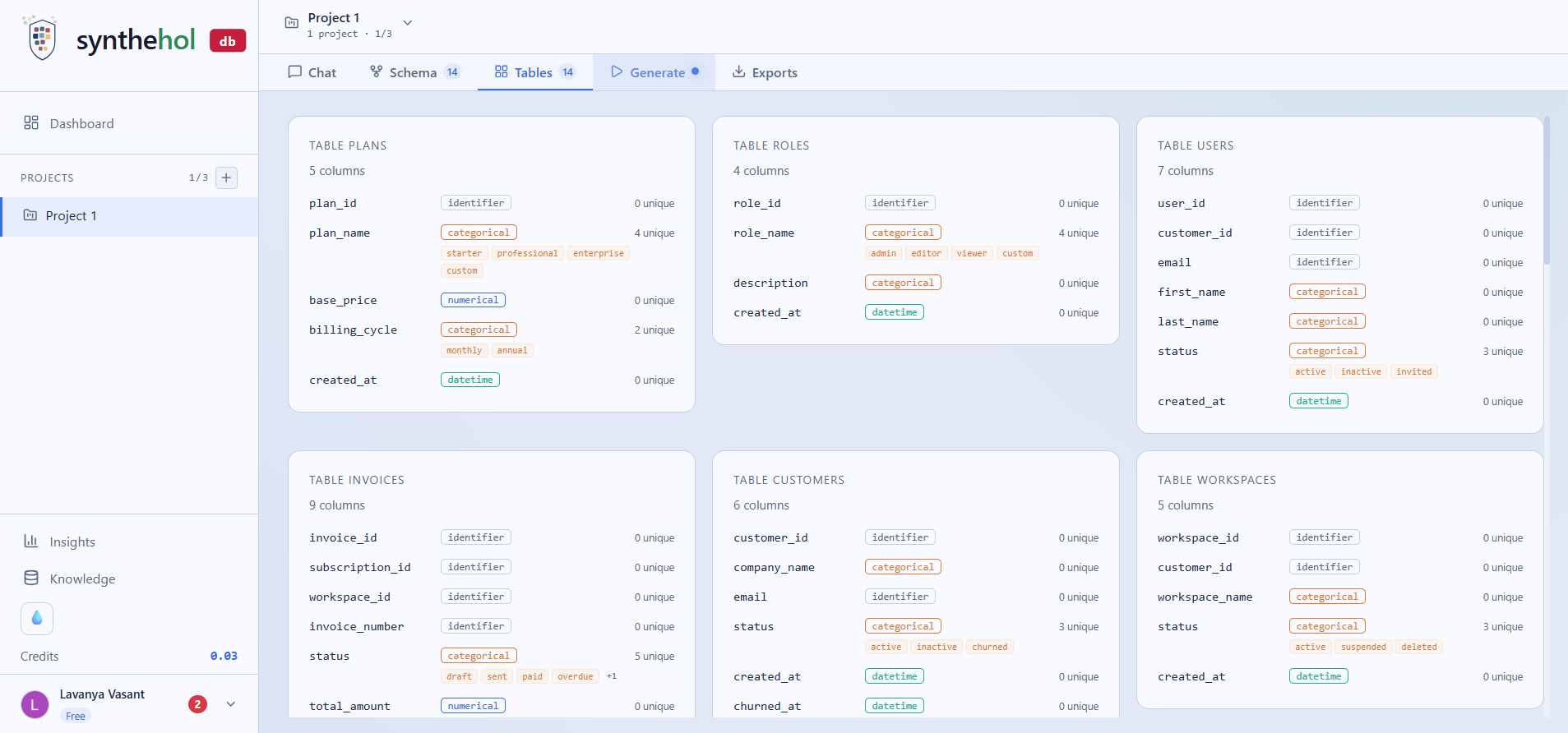Click the Tables grid icon
Viewport: 1568px width, 733px height.
pos(501,71)
